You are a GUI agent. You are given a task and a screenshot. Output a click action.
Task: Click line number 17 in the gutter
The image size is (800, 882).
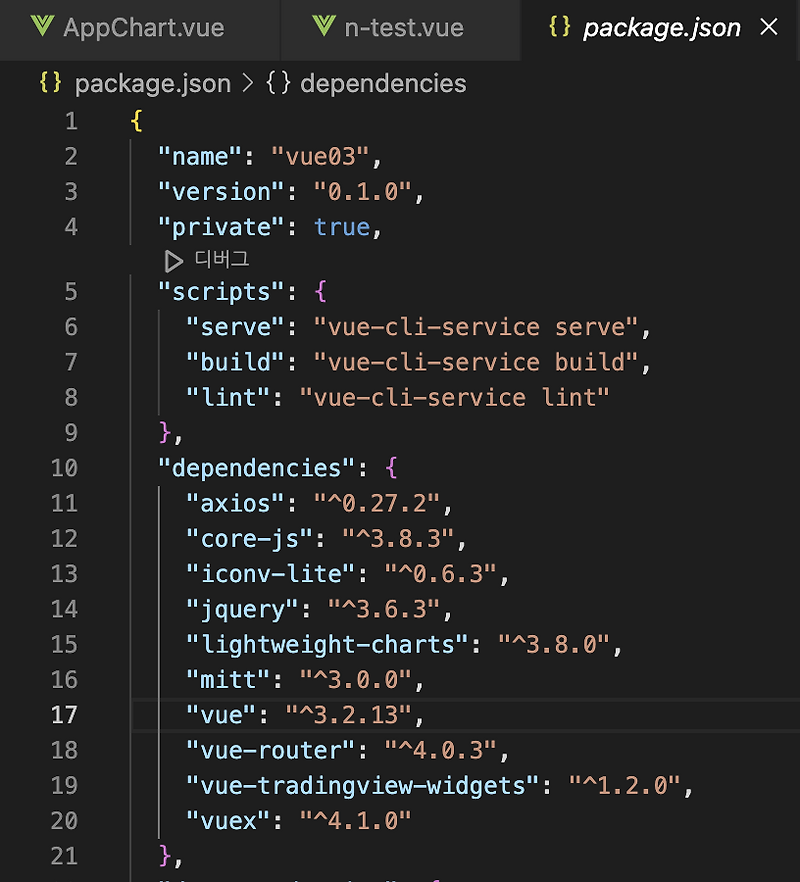click(x=64, y=715)
